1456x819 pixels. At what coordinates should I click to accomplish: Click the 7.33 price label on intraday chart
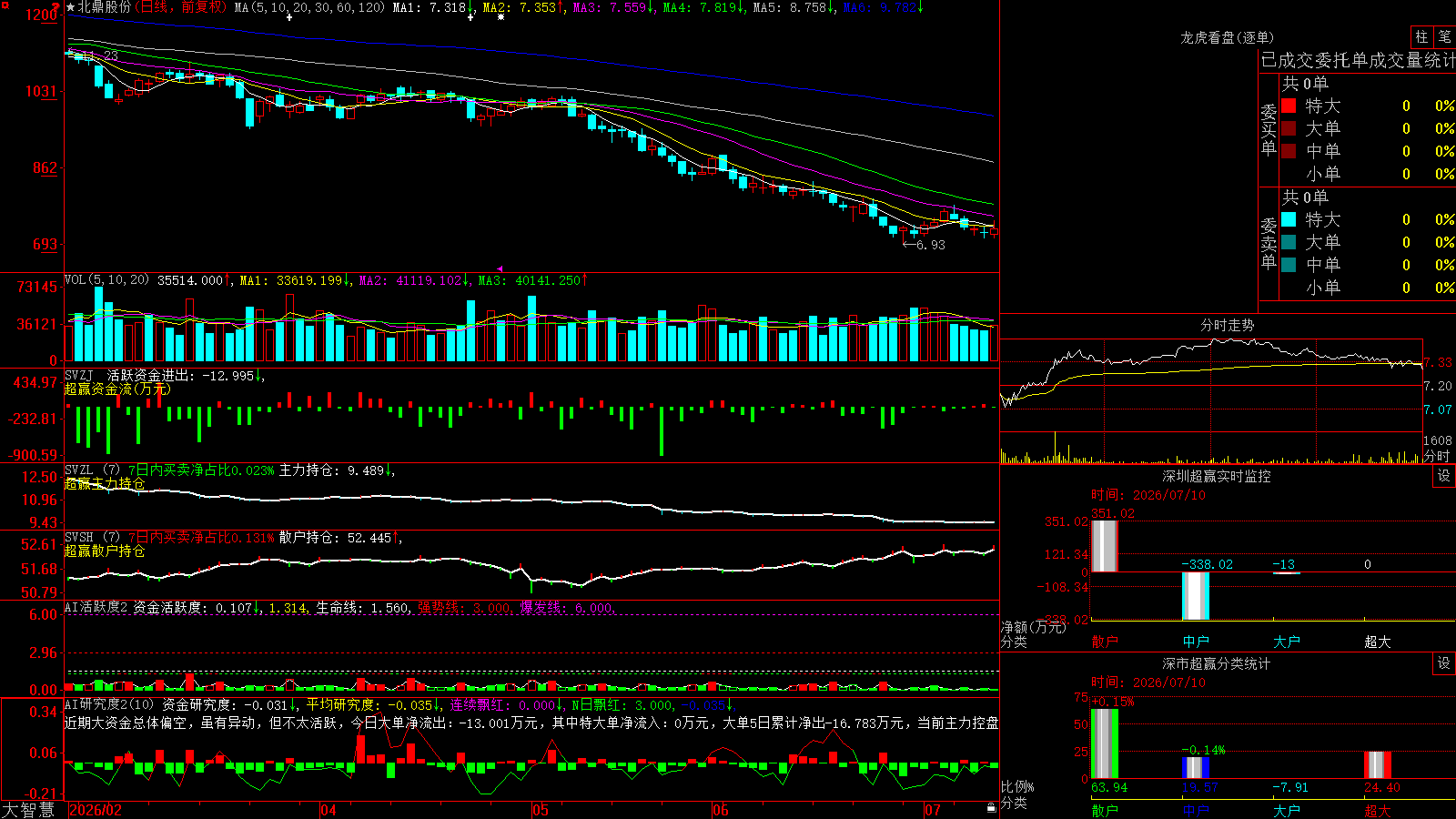(1439, 362)
